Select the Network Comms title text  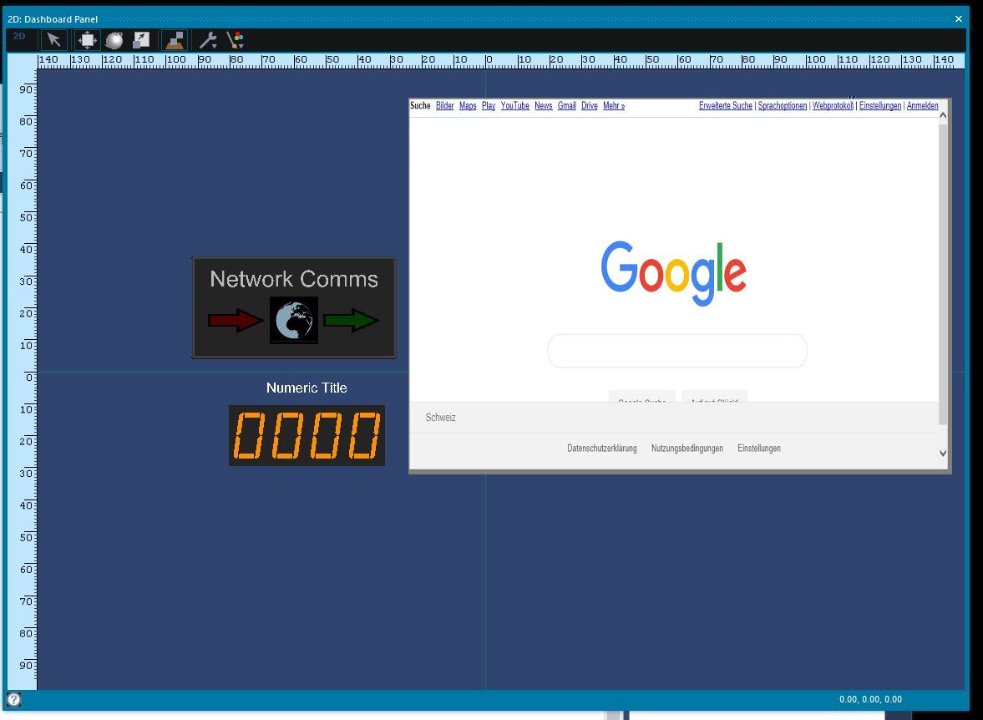294,279
